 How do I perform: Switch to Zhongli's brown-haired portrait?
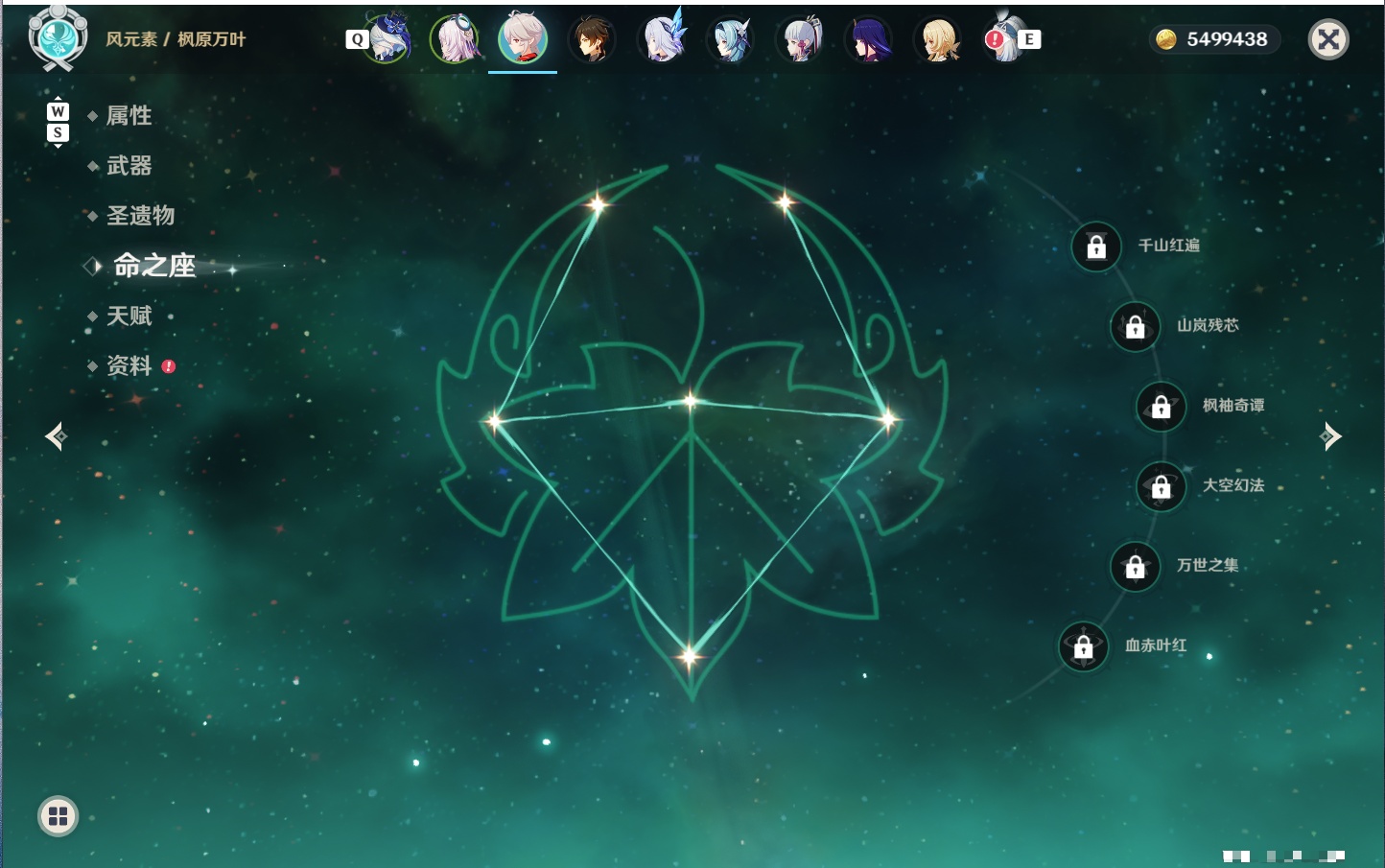[x=593, y=39]
